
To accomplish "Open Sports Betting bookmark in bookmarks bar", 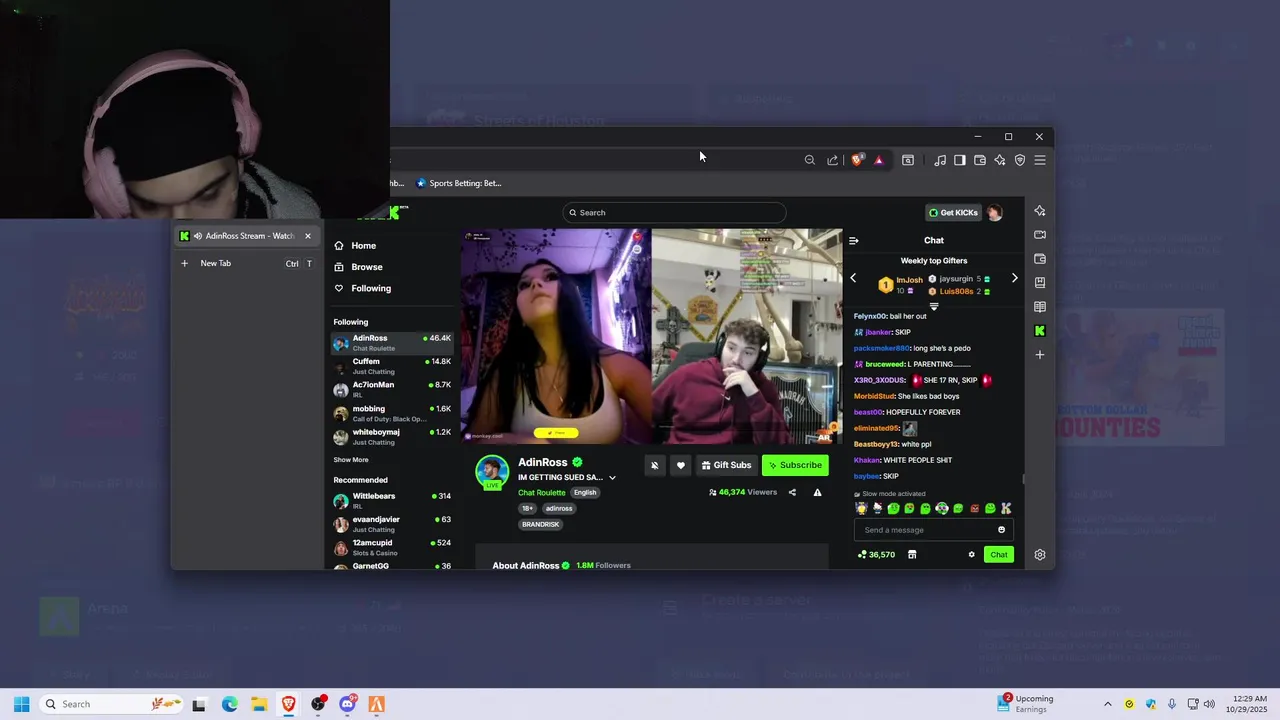I will click(459, 183).
